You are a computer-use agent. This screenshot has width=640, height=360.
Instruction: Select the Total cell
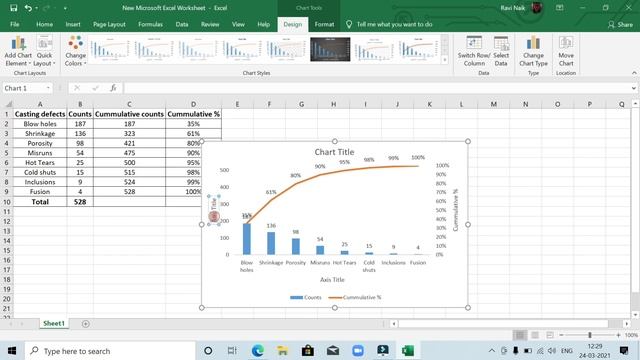[x=40, y=202]
